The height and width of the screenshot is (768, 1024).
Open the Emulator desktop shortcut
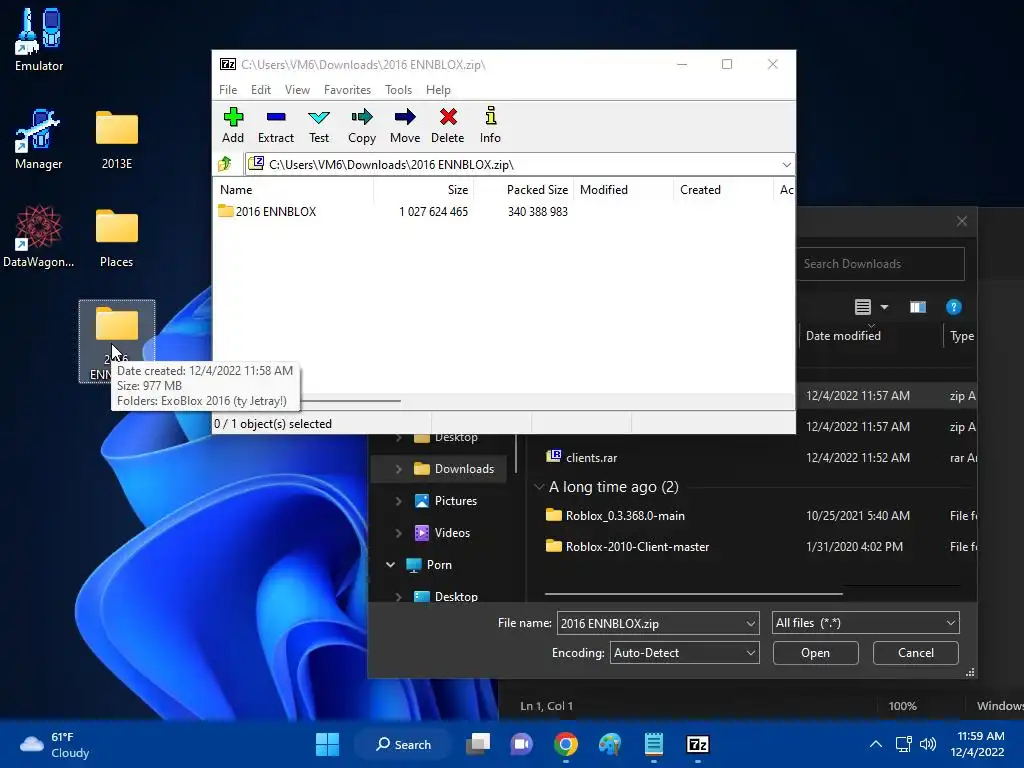[39, 39]
